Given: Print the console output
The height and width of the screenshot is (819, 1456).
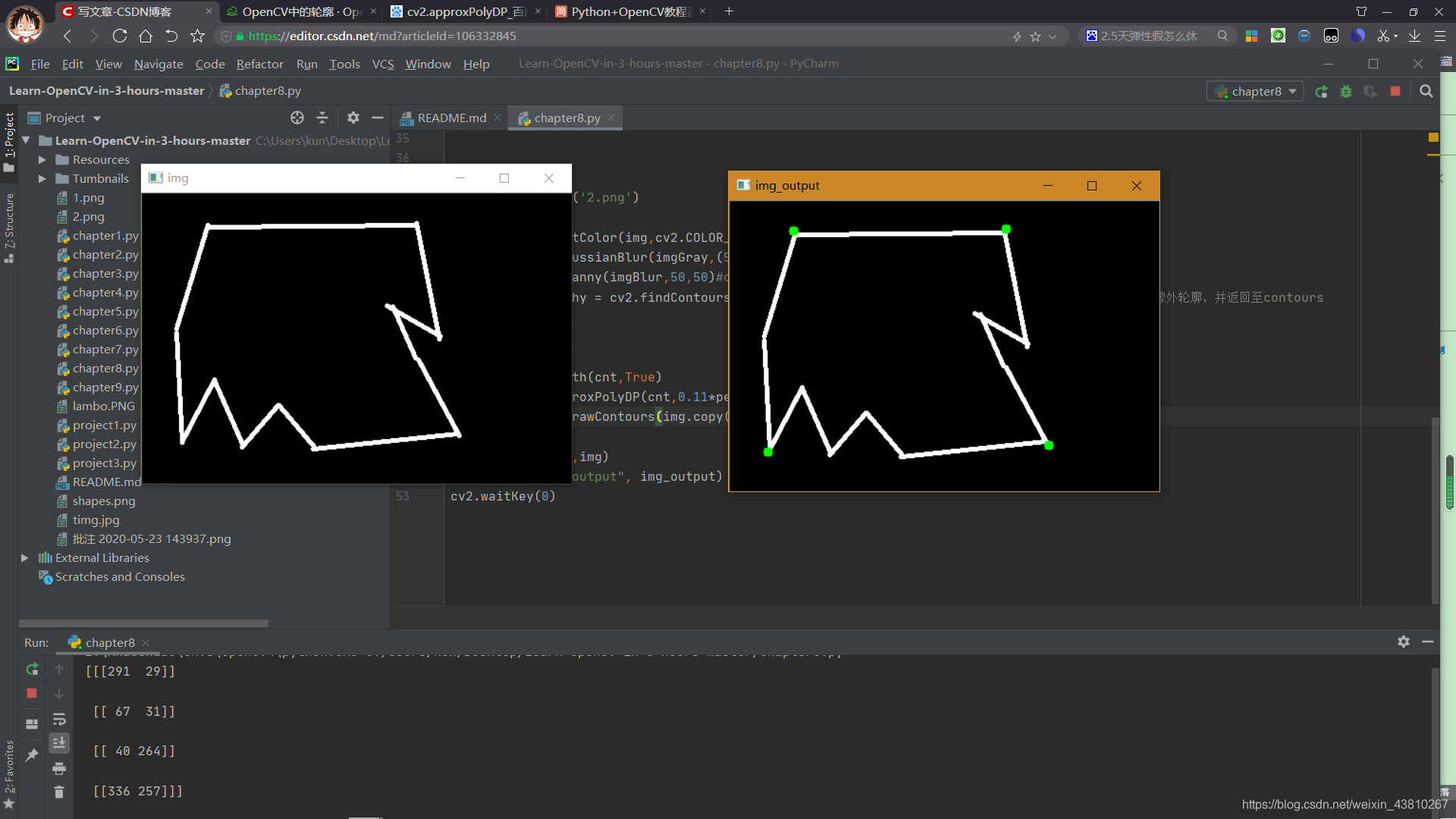Looking at the screenshot, I should pyautogui.click(x=59, y=769).
